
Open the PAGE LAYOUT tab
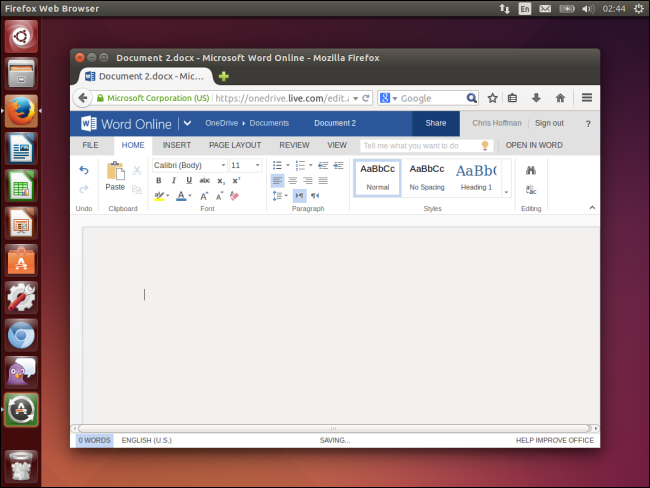pyautogui.click(x=235, y=145)
